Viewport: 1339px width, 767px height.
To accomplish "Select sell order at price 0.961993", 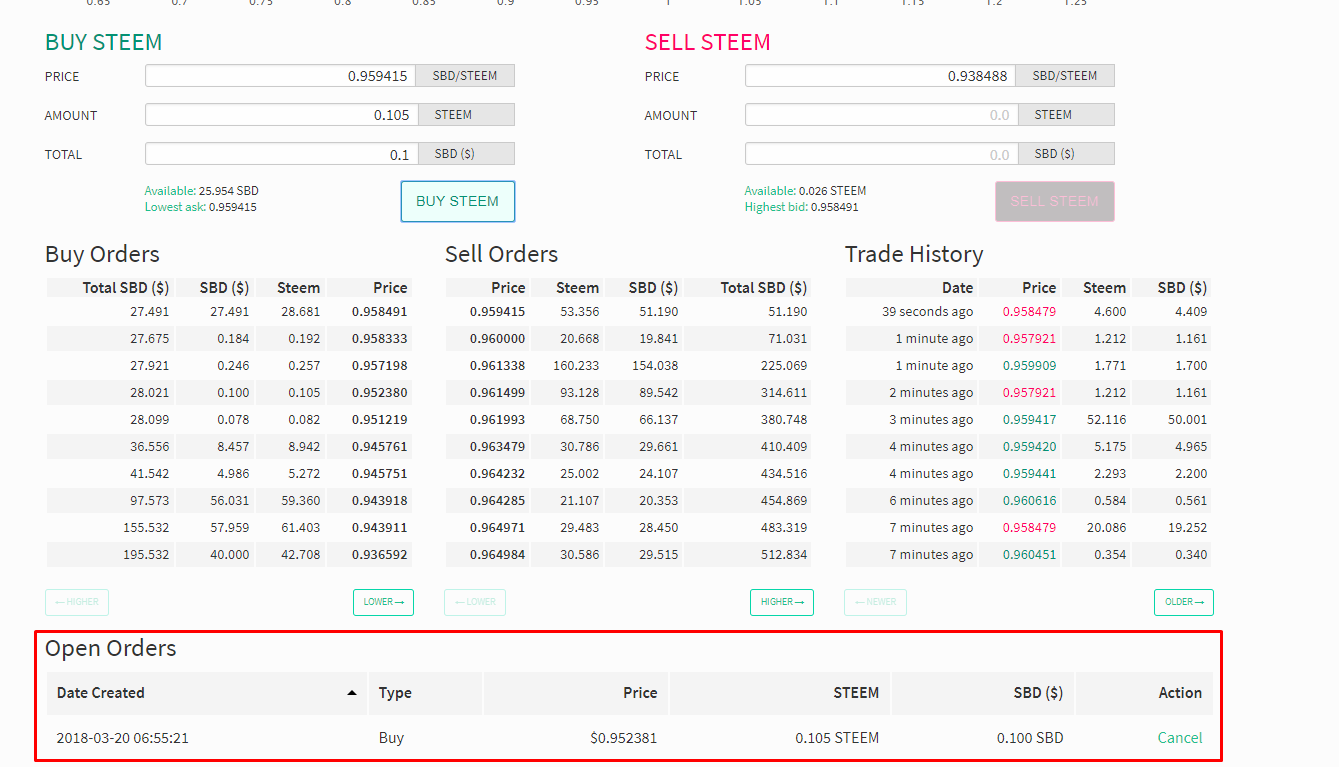I will pos(628,420).
